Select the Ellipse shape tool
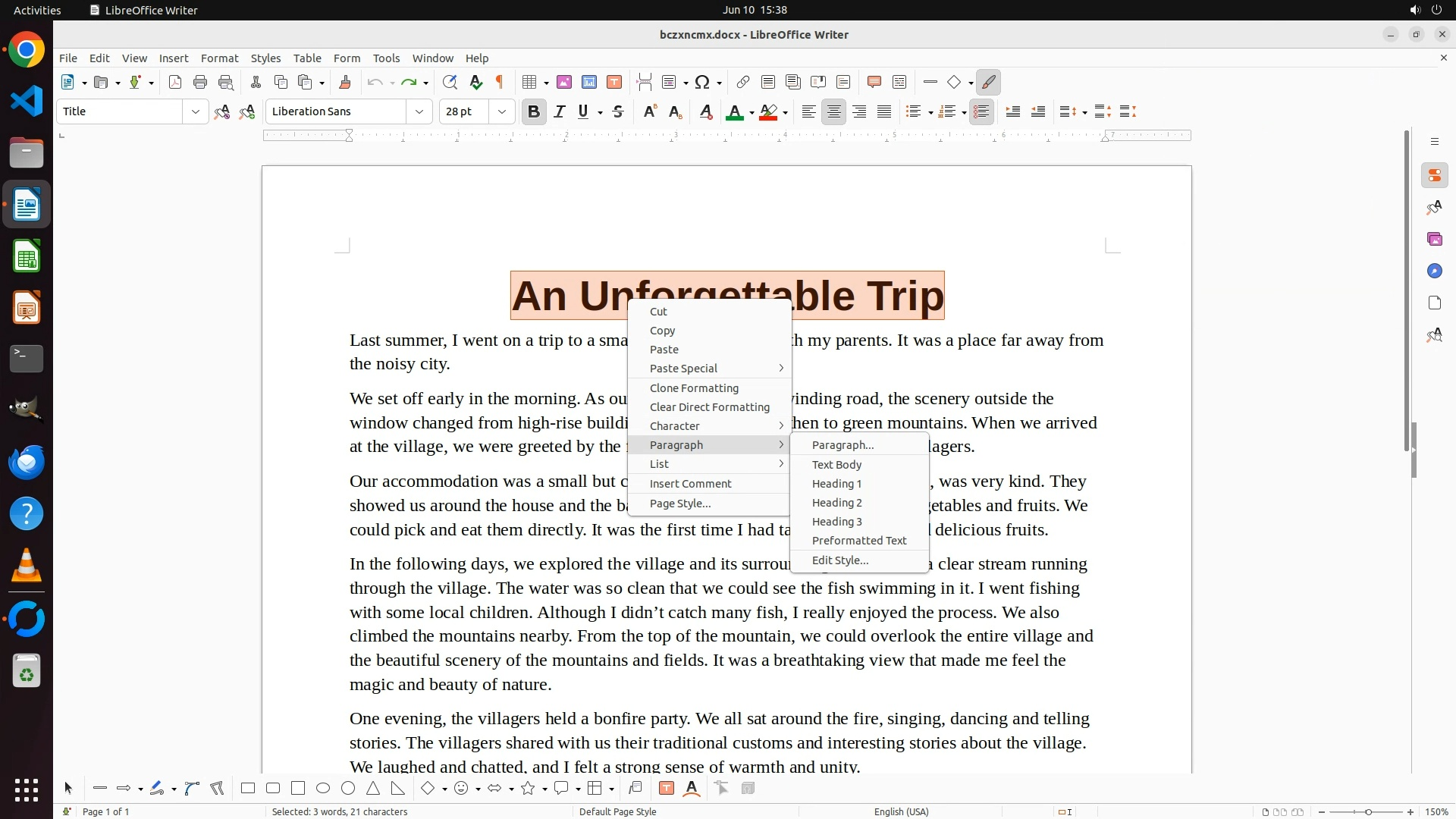Screen dimensions: 1456x819 pos(323,789)
